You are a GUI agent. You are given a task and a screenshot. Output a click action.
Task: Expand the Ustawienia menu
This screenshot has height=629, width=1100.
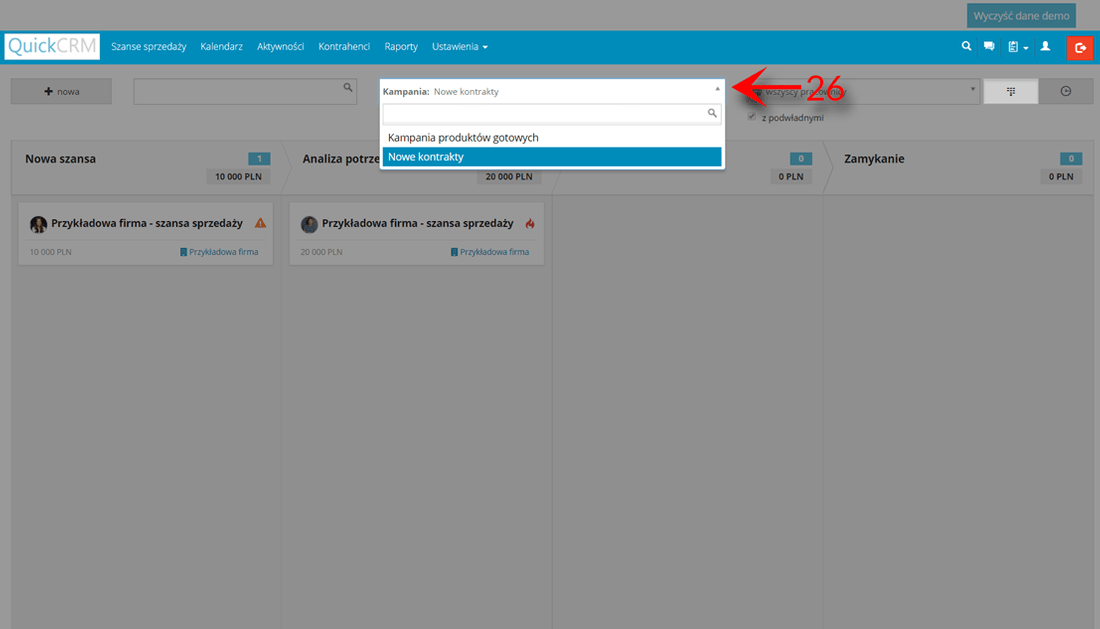coord(459,46)
